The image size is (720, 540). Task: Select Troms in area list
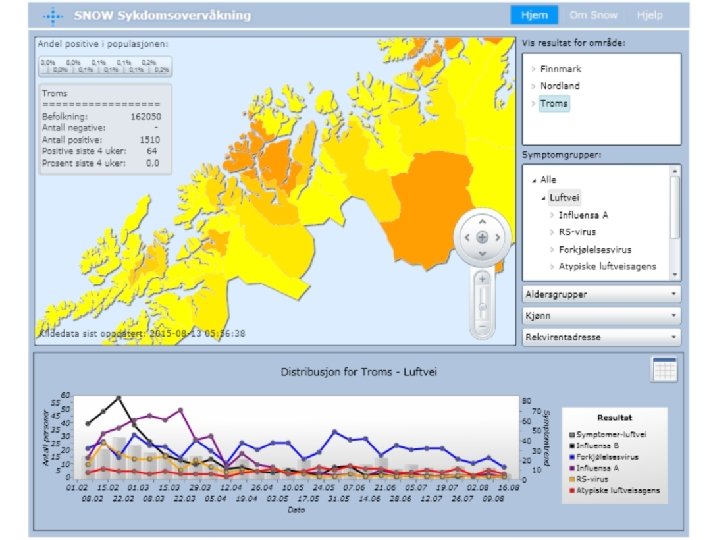tap(554, 104)
